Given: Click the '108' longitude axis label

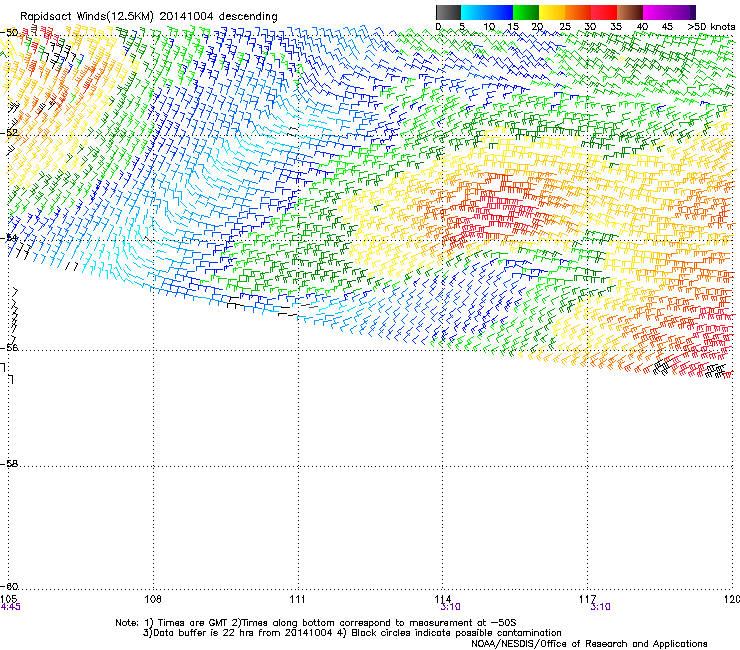Looking at the screenshot, I should click(153, 599).
